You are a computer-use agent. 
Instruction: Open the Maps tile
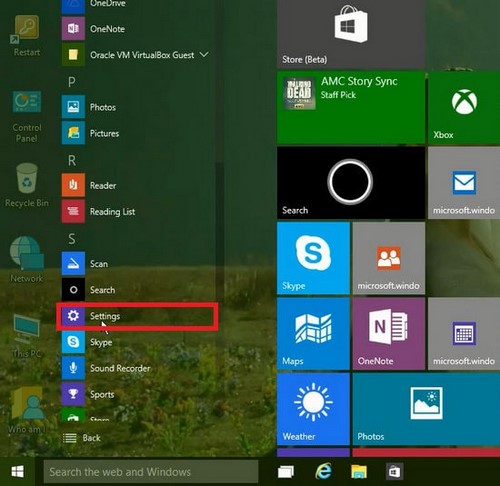313,334
